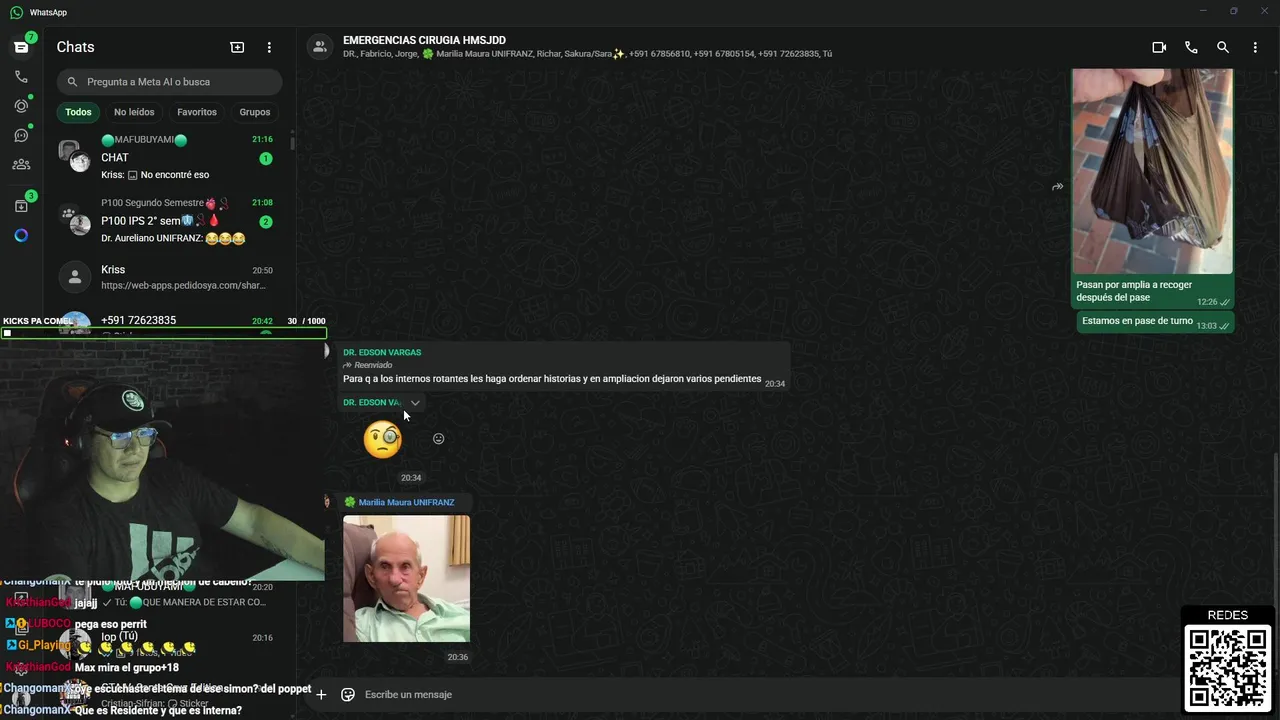Open message options chevron beside DR. EDSON
Image resolution: width=1280 pixels, height=720 pixels.
[x=415, y=403]
